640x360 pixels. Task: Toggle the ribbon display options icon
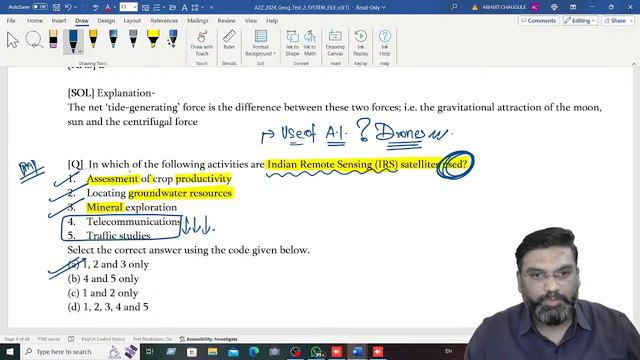pos(573,7)
